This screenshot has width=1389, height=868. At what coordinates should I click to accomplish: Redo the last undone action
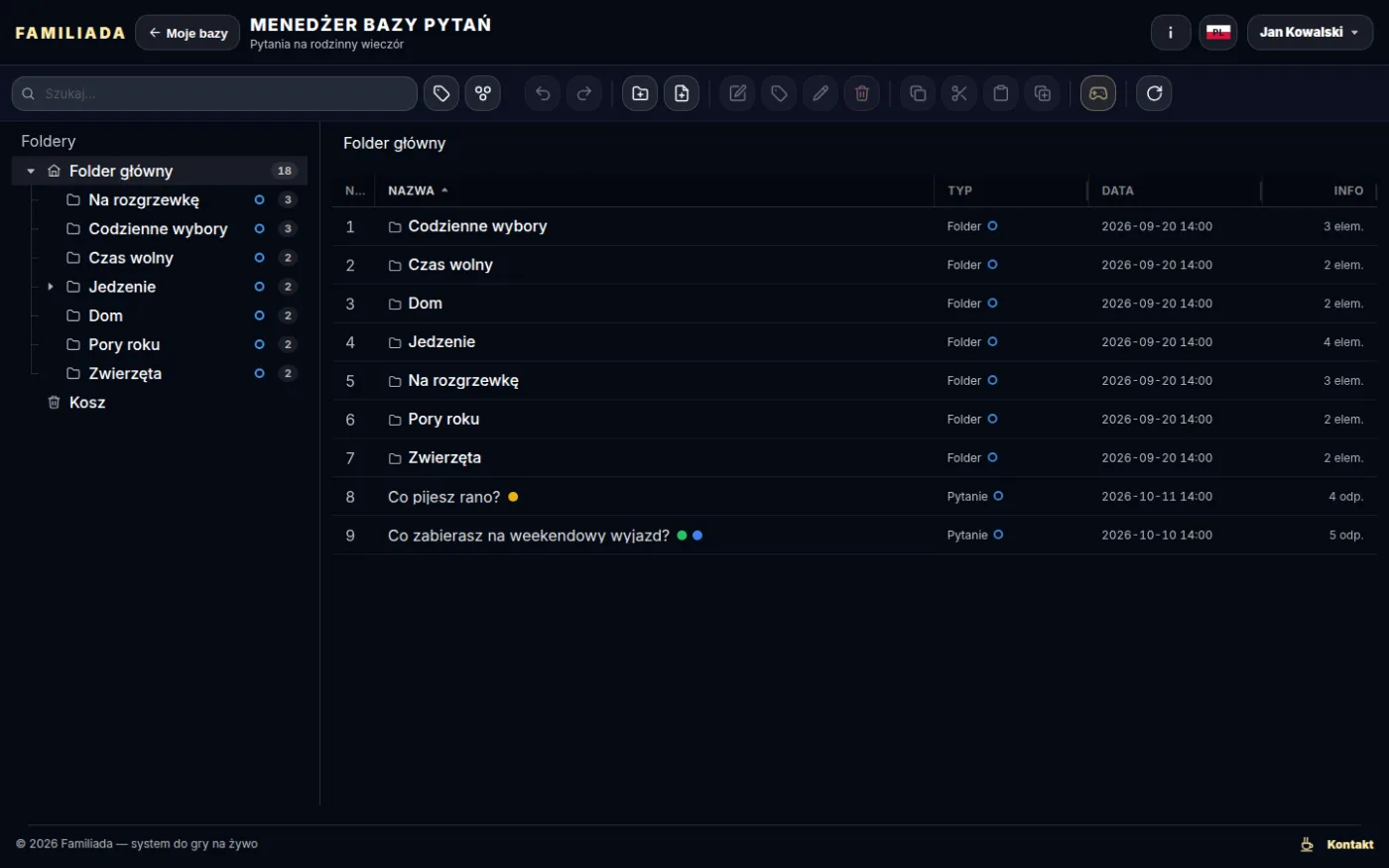[x=584, y=93]
